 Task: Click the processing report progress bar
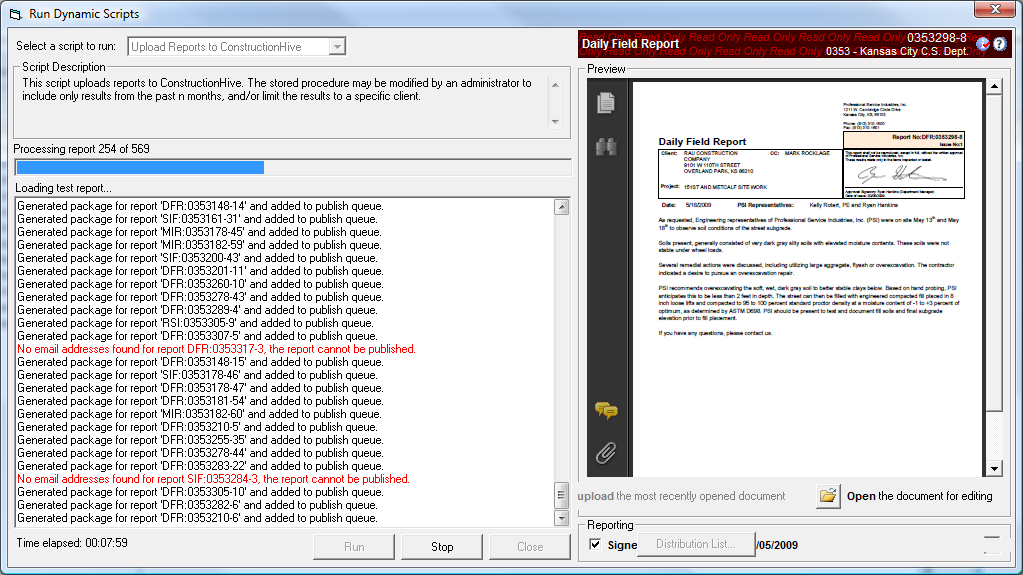point(292,167)
